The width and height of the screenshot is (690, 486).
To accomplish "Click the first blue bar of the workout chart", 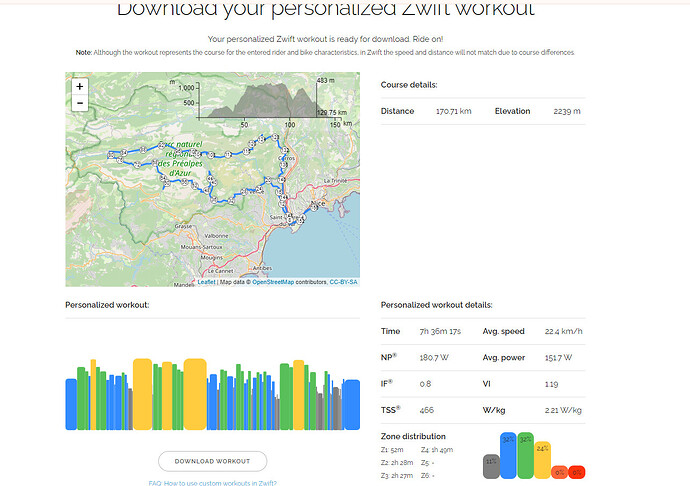I will click(x=71, y=405).
